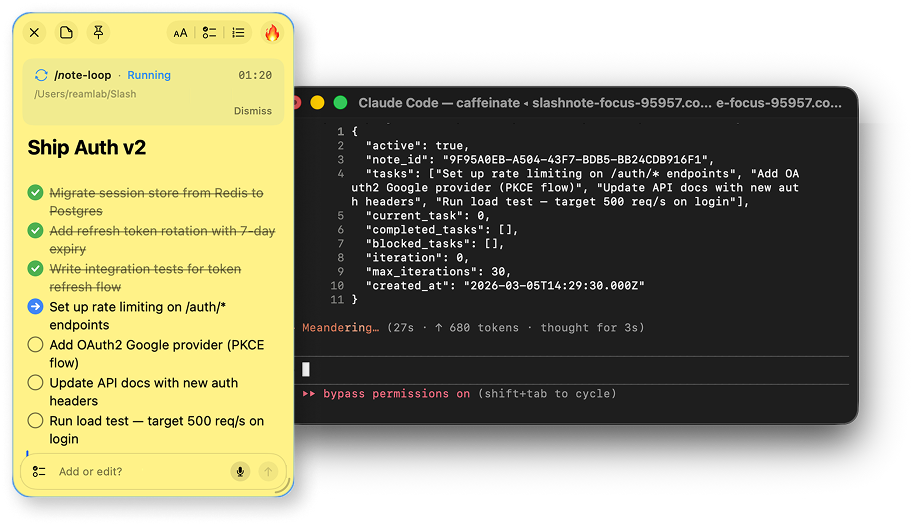The width and height of the screenshot is (915, 526).
Task: Click the Ship Auth v2 note title
Action: (86, 148)
